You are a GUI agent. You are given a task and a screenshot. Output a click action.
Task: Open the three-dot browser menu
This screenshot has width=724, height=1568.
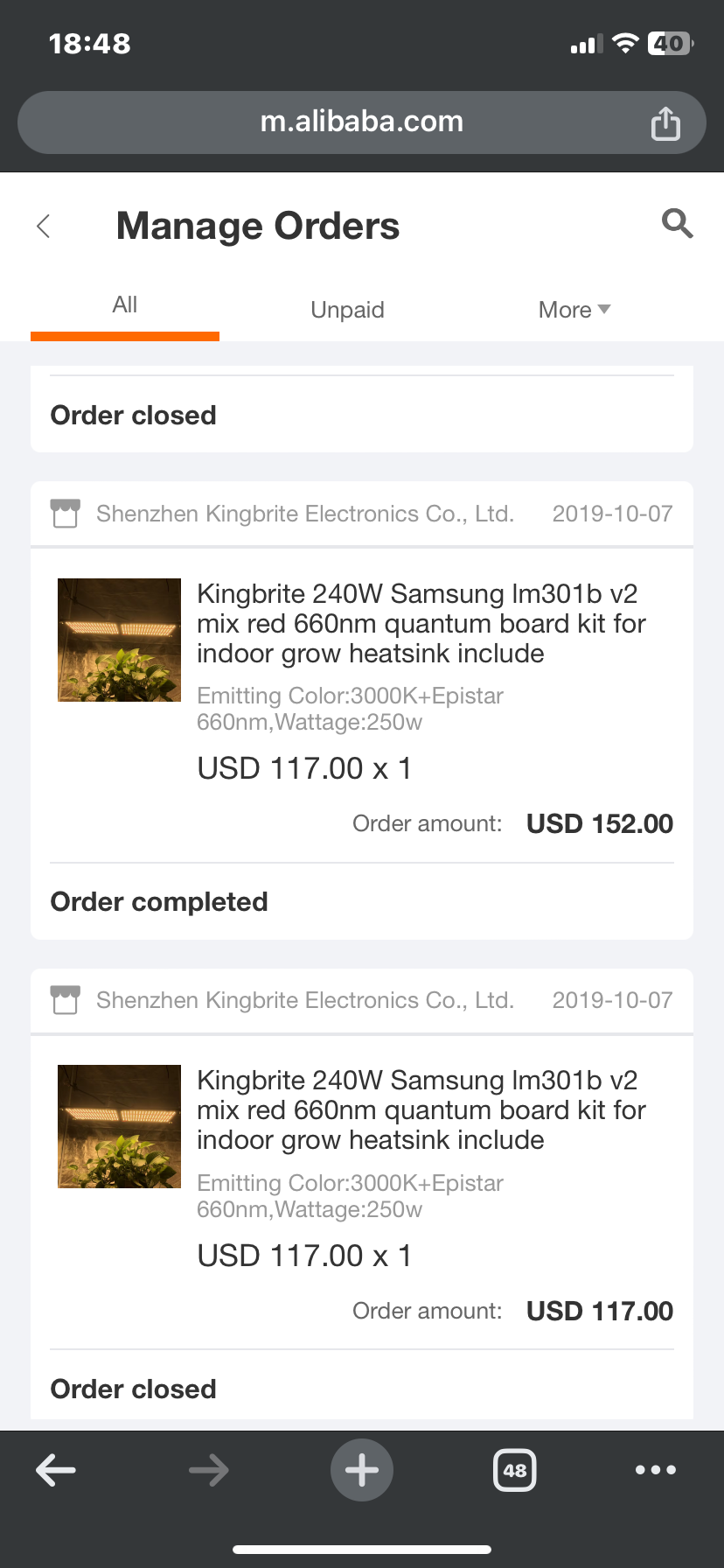(x=656, y=1470)
